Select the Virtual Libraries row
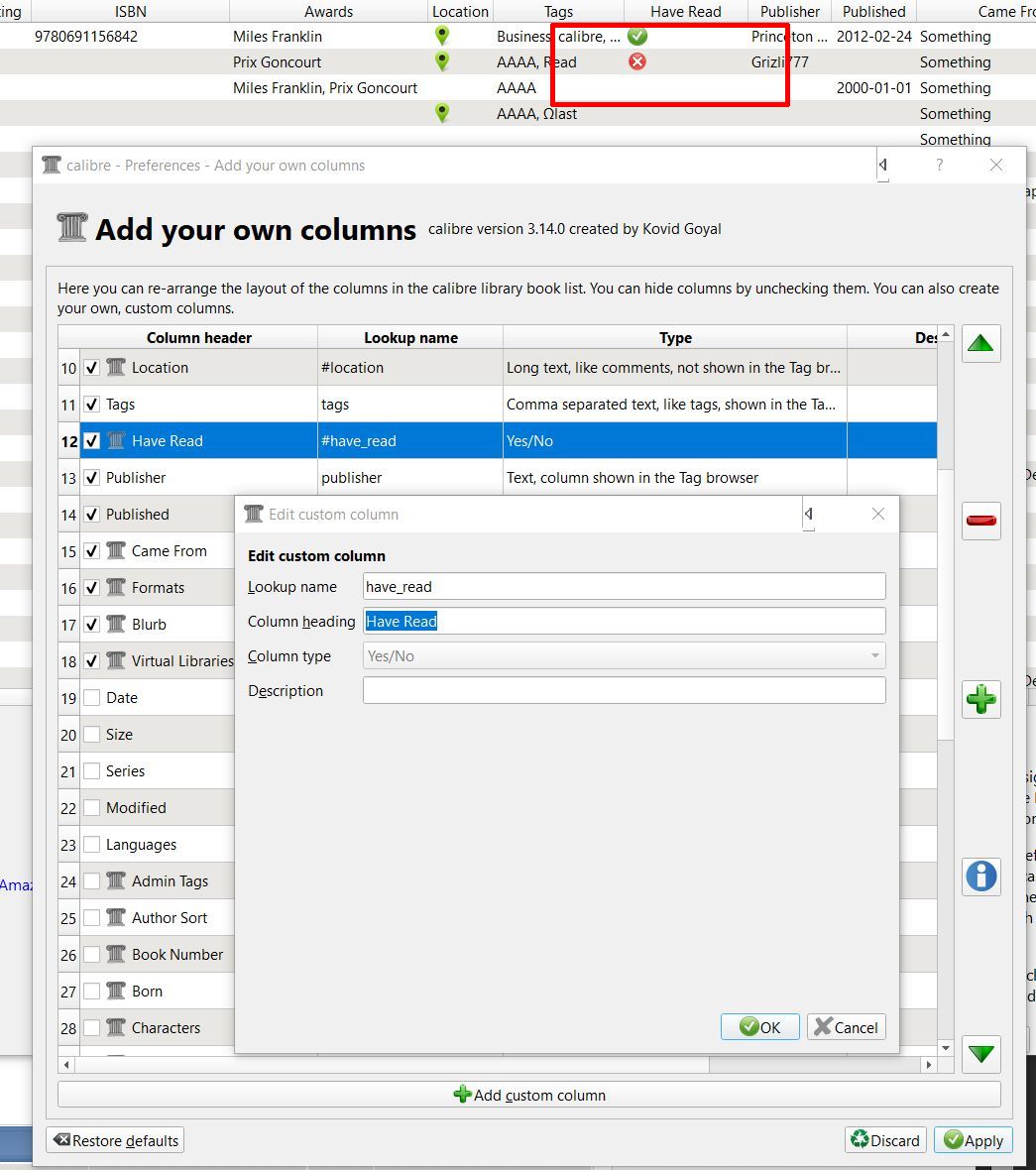 click(146, 660)
